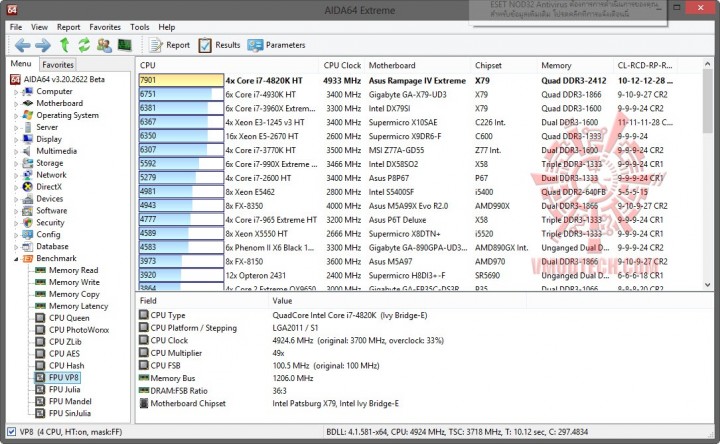
Task: Switch to the Favorites tab
Action: pyautogui.click(x=58, y=65)
